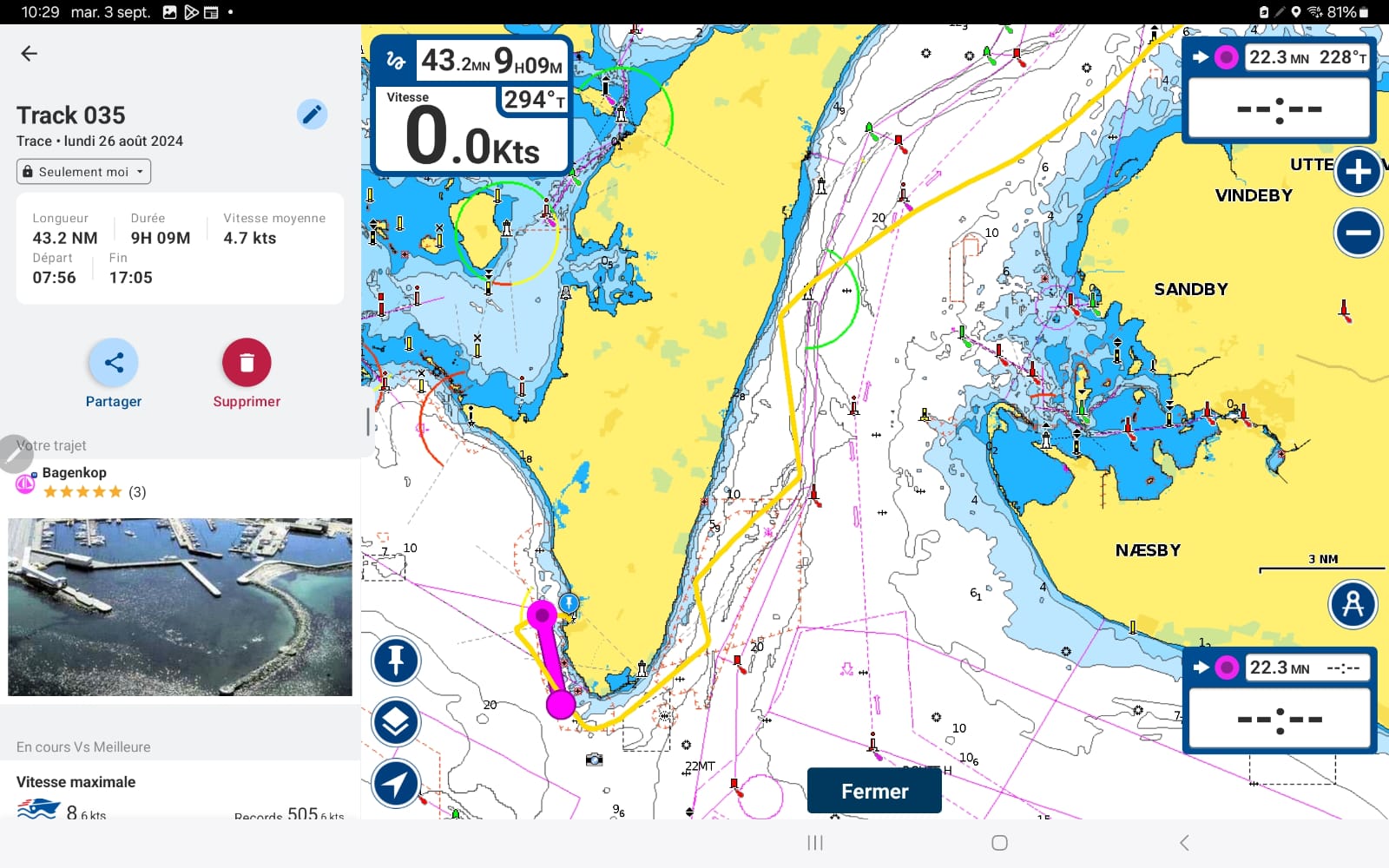The width and height of the screenshot is (1389, 868).
Task: Delete the track with Supprimer icon
Action: point(247,363)
